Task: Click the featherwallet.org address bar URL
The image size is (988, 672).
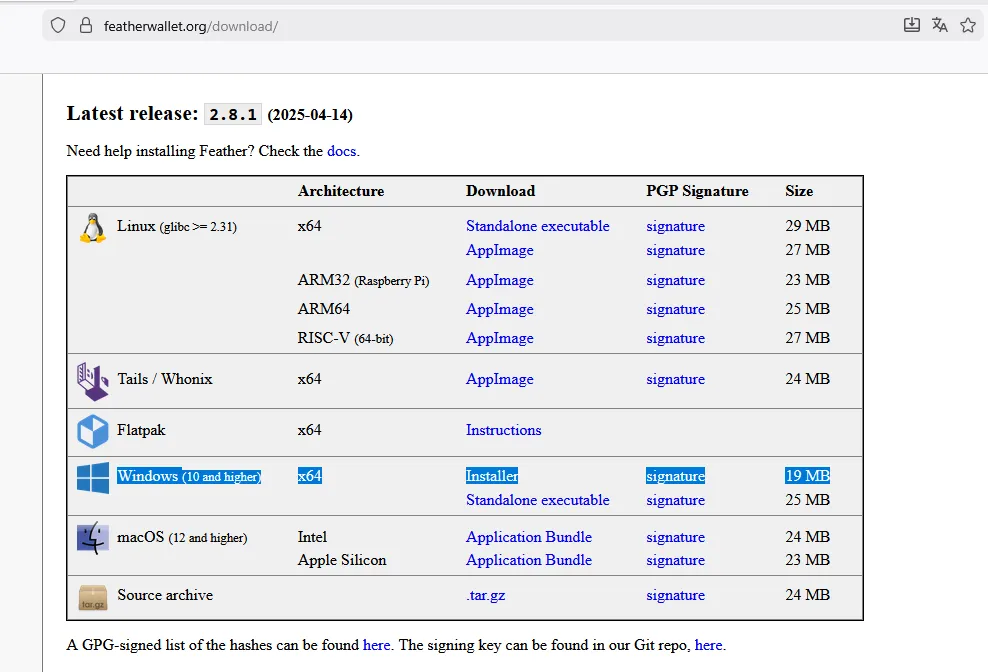Action: pos(191,26)
